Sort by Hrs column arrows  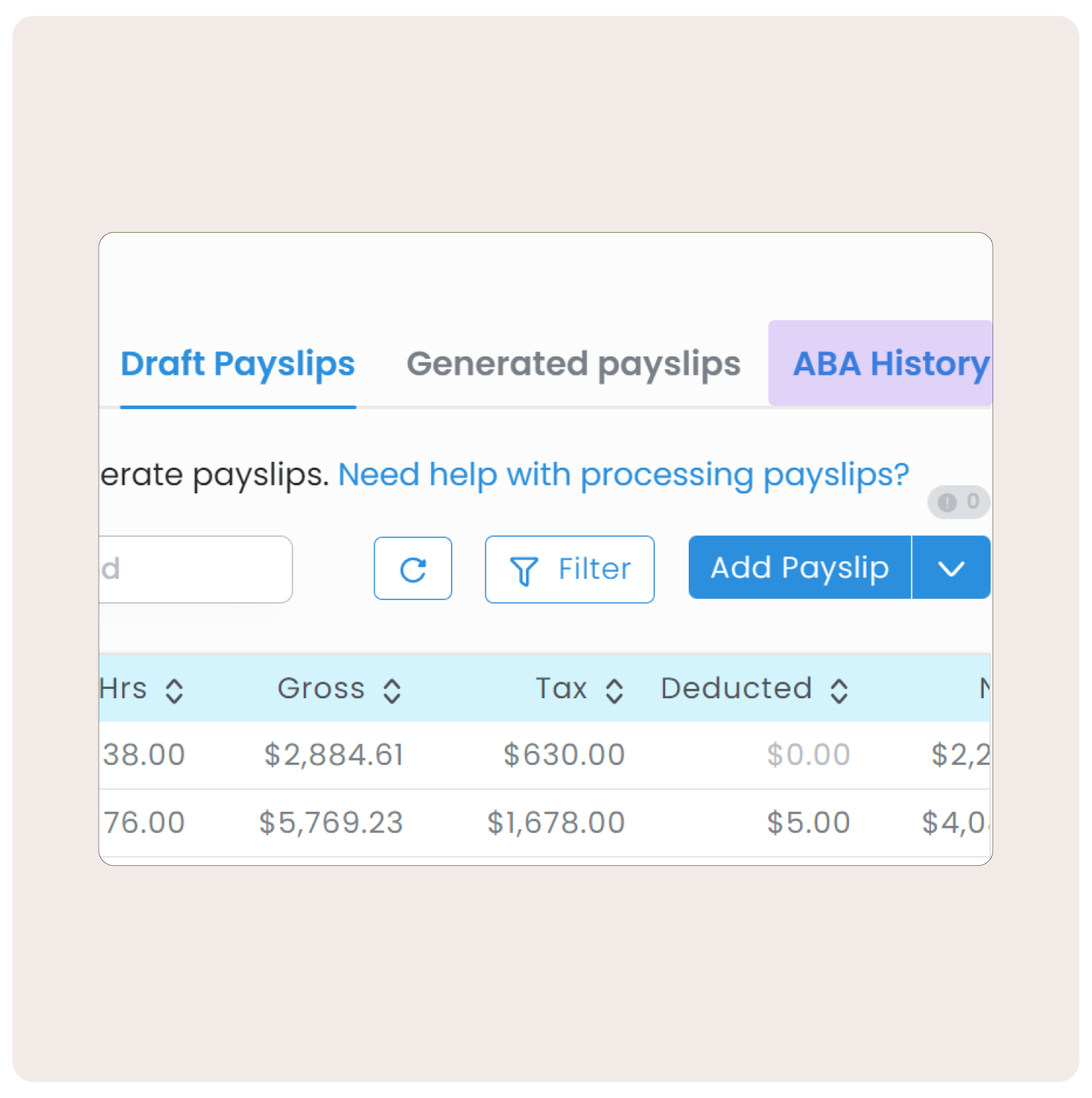coord(174,690)
